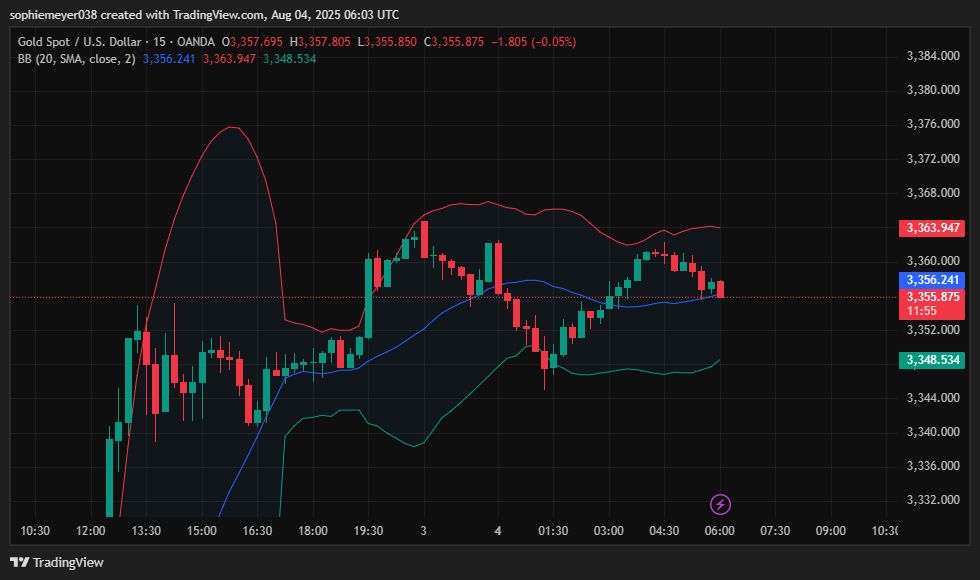The image size is (980, 580).
Task: Click the green BB lower value in the legend
Action: point(289,59)
